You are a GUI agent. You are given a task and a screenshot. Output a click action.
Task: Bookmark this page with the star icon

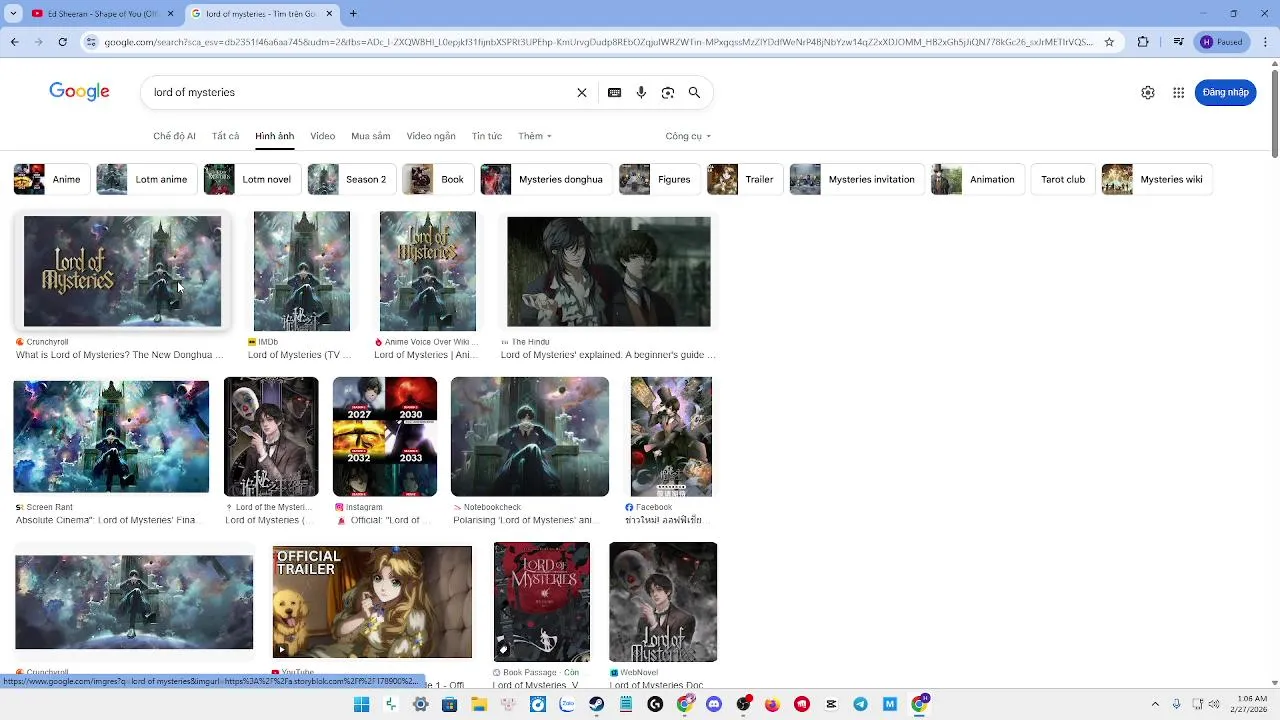pyautogui.click(x=1109, y=42)
